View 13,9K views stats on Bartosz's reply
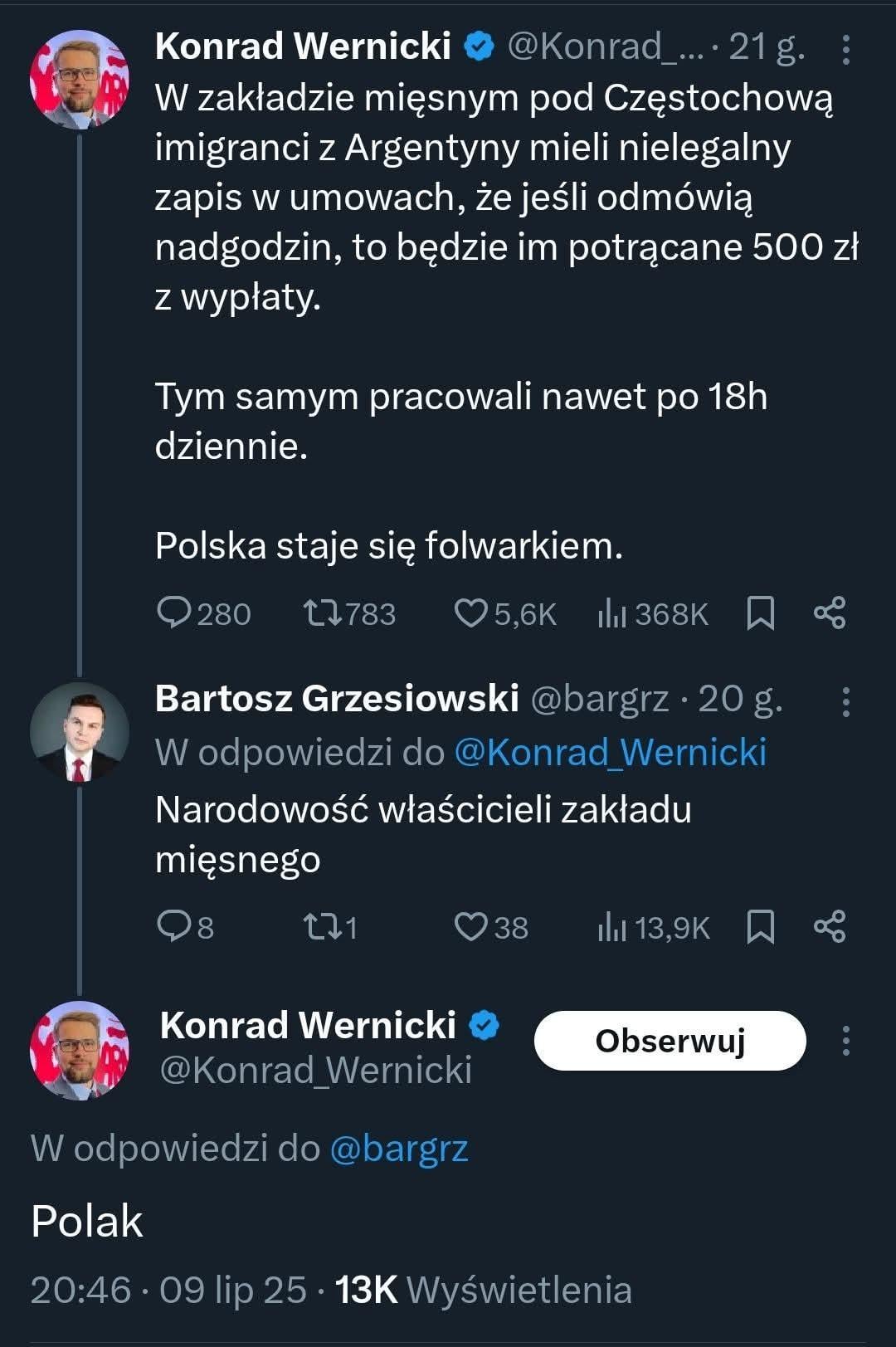The width and height of the screenshot is (896, 1347). [x=654, y=927]
